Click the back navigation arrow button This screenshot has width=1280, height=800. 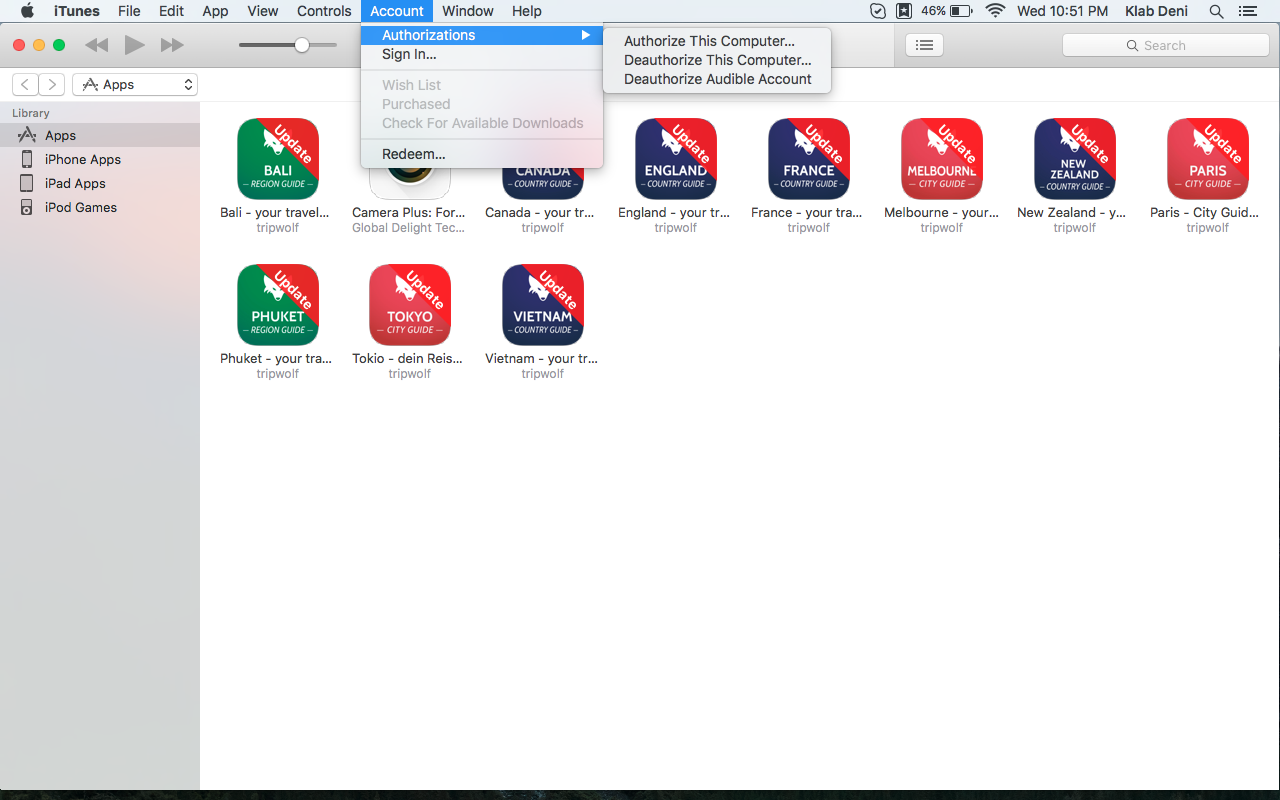tap(26, 85)
